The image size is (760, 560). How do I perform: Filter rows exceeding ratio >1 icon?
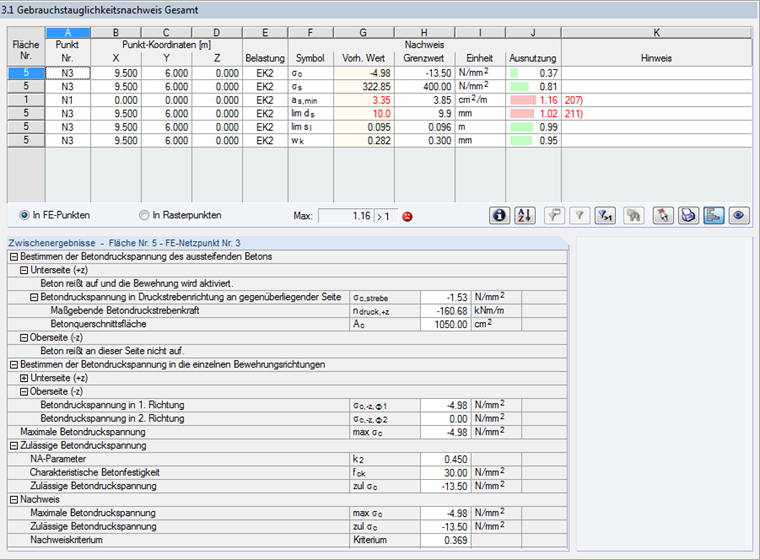[x=605, y=215]
